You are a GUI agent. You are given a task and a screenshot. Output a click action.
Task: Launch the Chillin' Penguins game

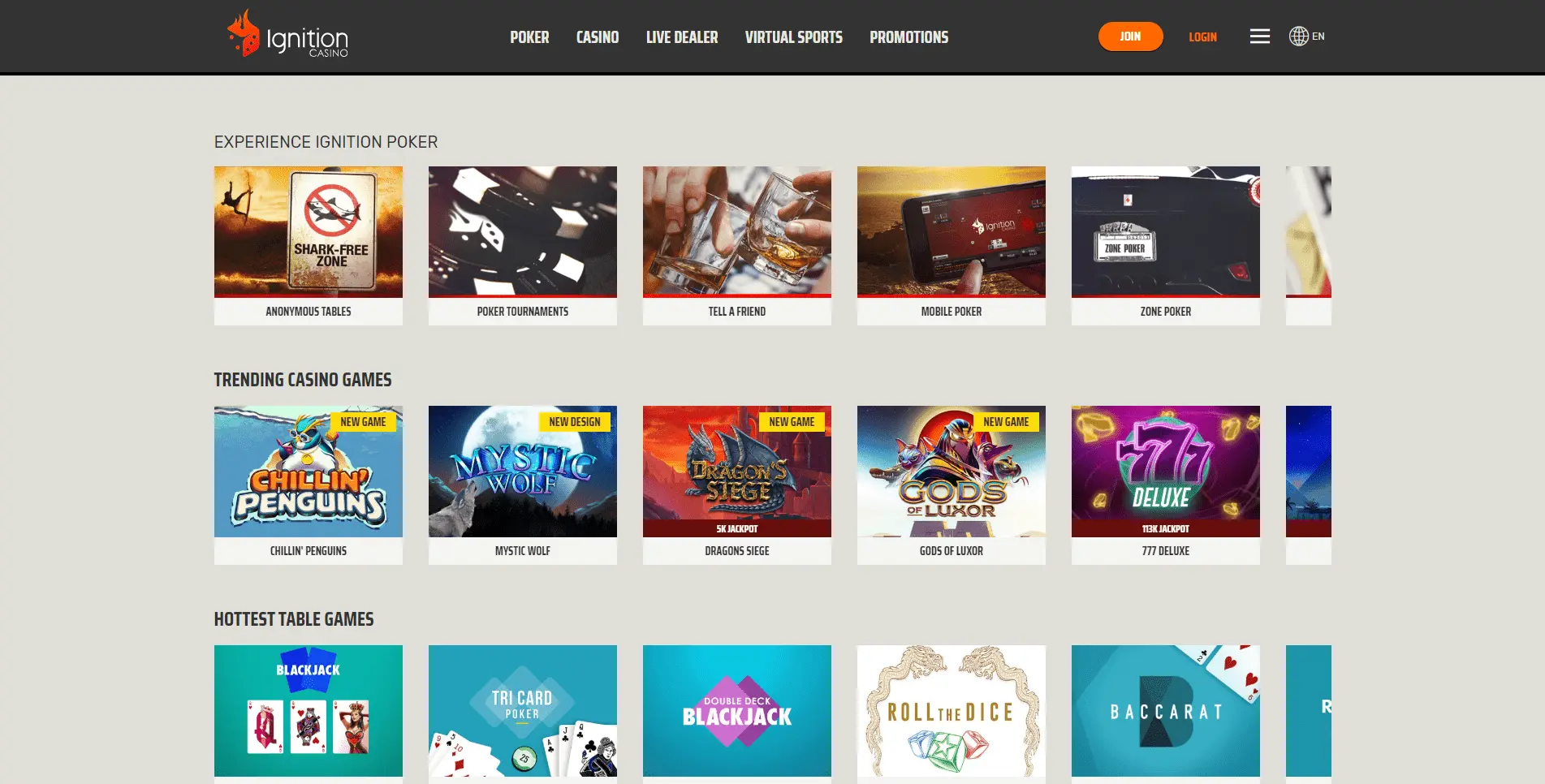[x=309, y=485]
